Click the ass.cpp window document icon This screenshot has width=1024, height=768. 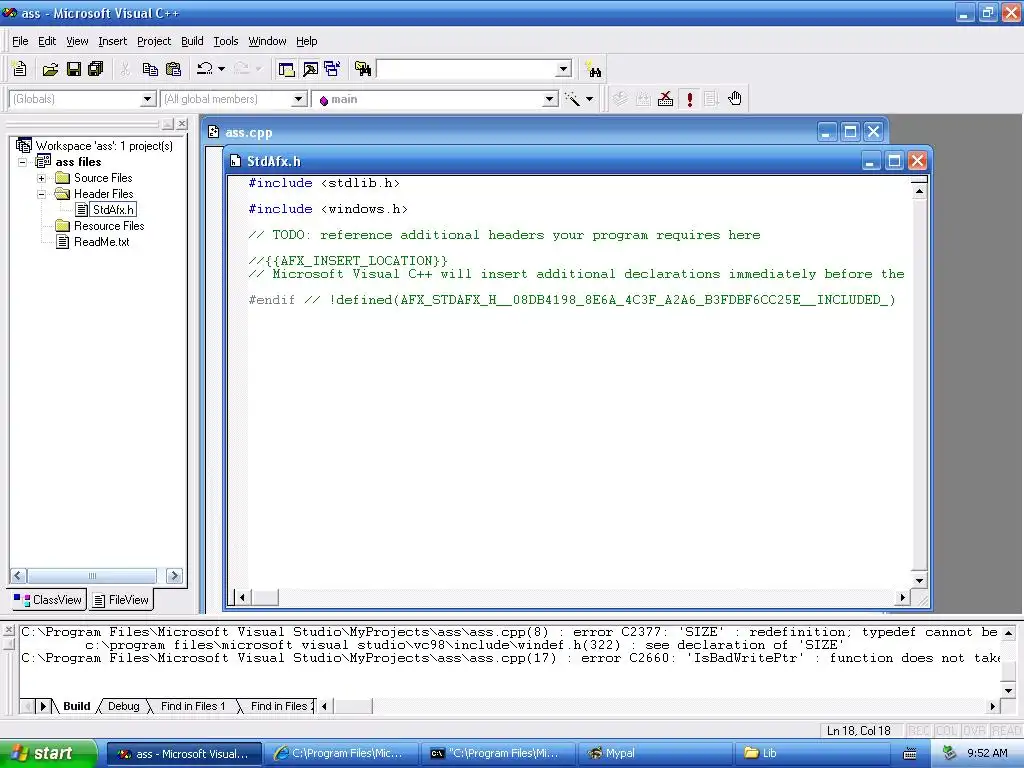214,132
